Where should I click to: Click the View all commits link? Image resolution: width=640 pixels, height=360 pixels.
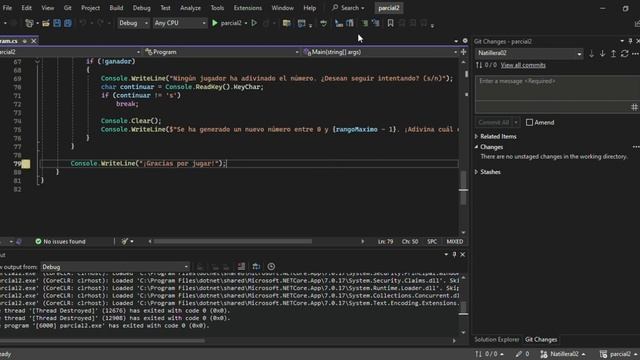pos(523,65)
